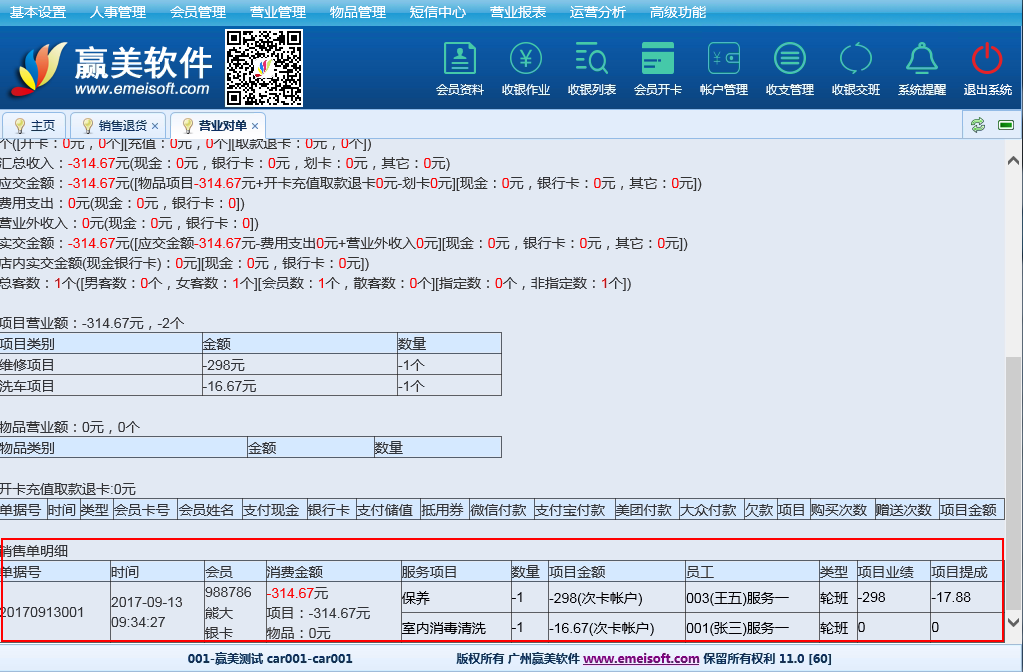Screen dimensions: 1023x672
Task: Open the 收银交班 shift handover icon
Action: 855,61
